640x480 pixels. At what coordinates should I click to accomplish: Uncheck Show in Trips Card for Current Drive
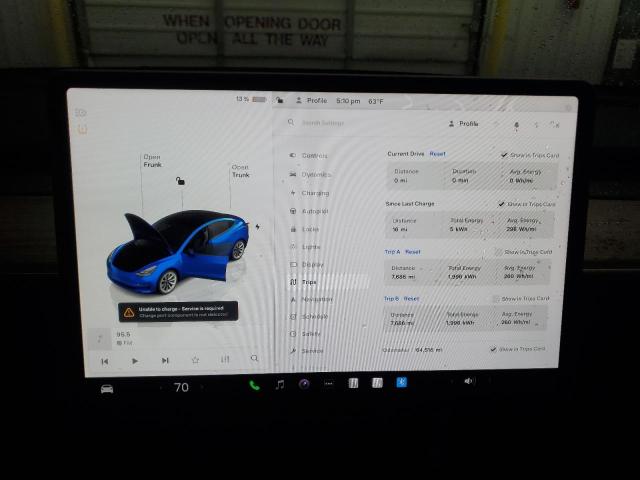[504, 155]
